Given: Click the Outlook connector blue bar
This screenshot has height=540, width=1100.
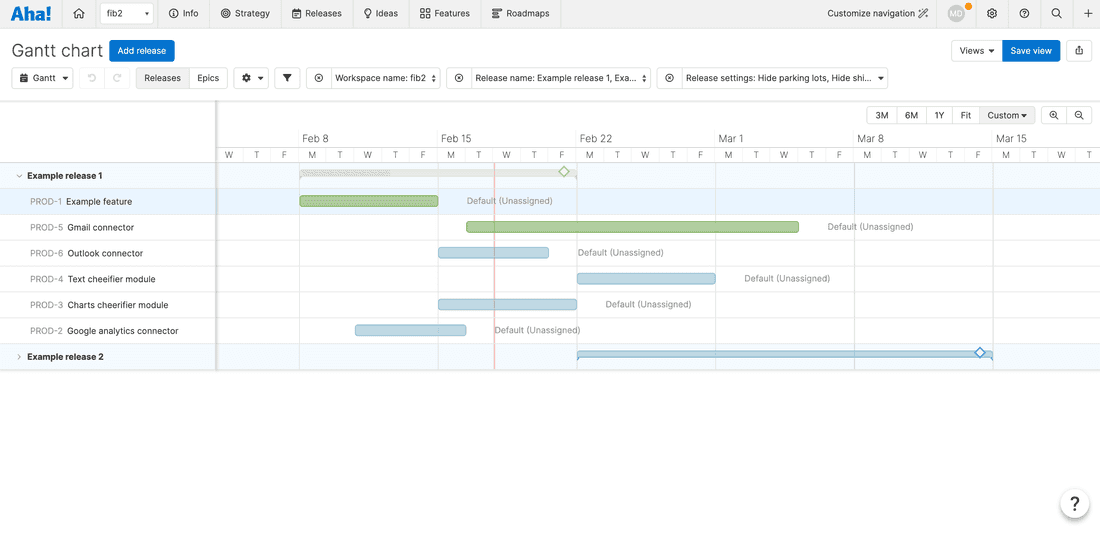Looking at the screenshot, I should [x=494, y=252].
